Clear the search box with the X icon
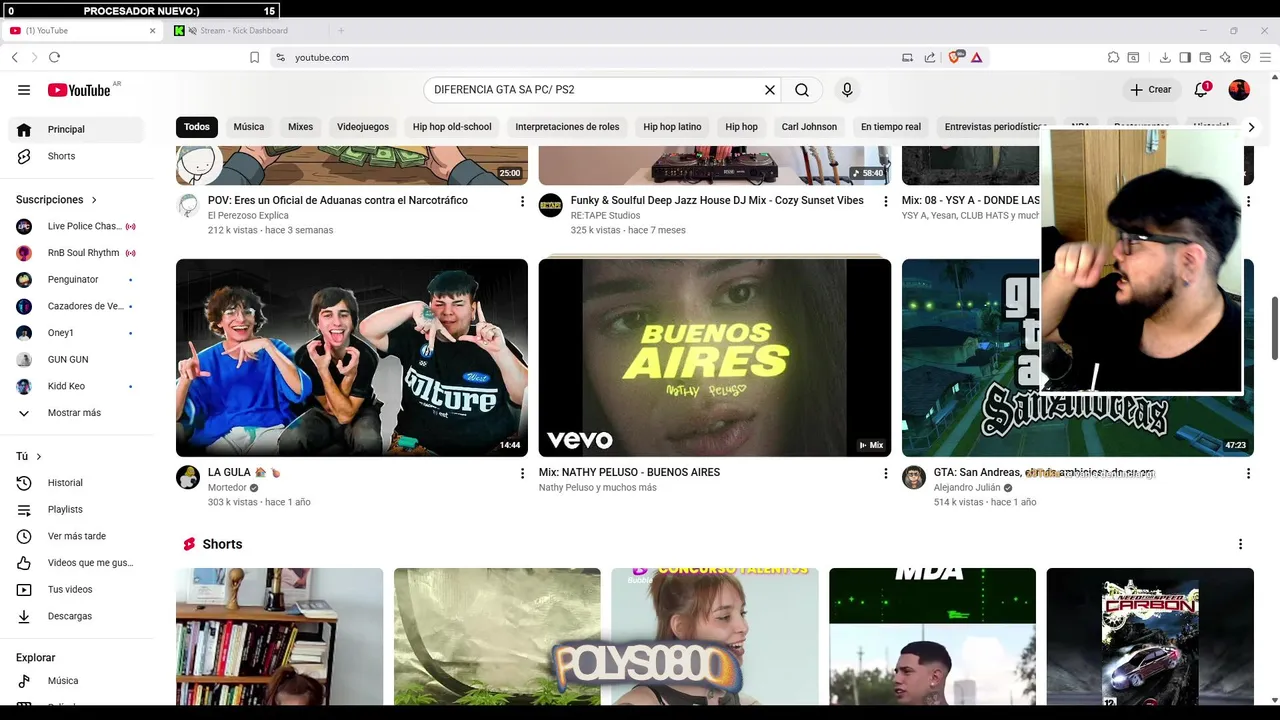Viewport: 1280px width, 720px height. pyautogui.click(x=770, y=90)
